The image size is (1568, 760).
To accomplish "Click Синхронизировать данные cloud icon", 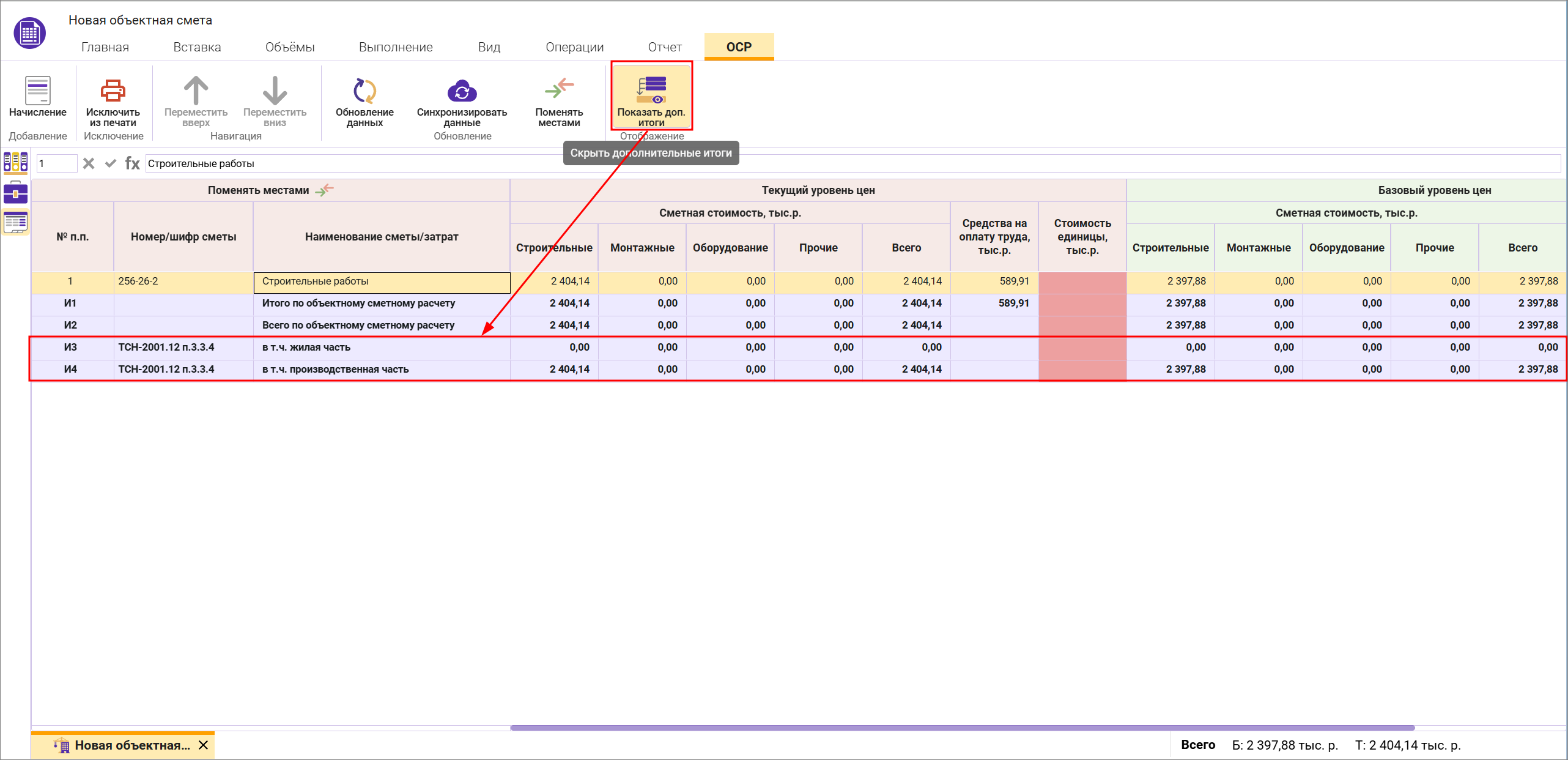I will pyautogui.click(x=462, y=91).
